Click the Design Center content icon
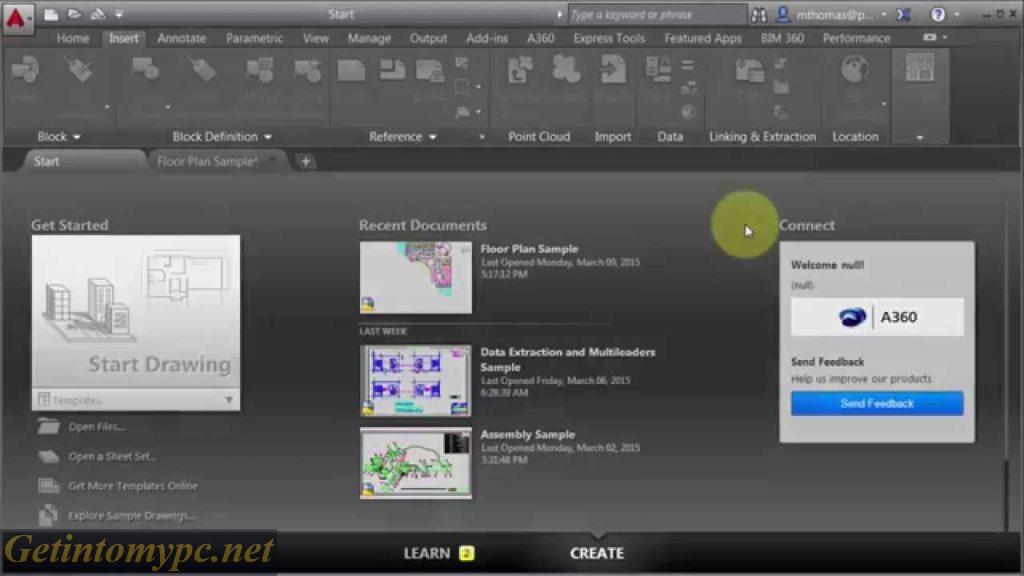This screenshot has width=1024, height=576. pyautogui.click(x=920, y=68)
